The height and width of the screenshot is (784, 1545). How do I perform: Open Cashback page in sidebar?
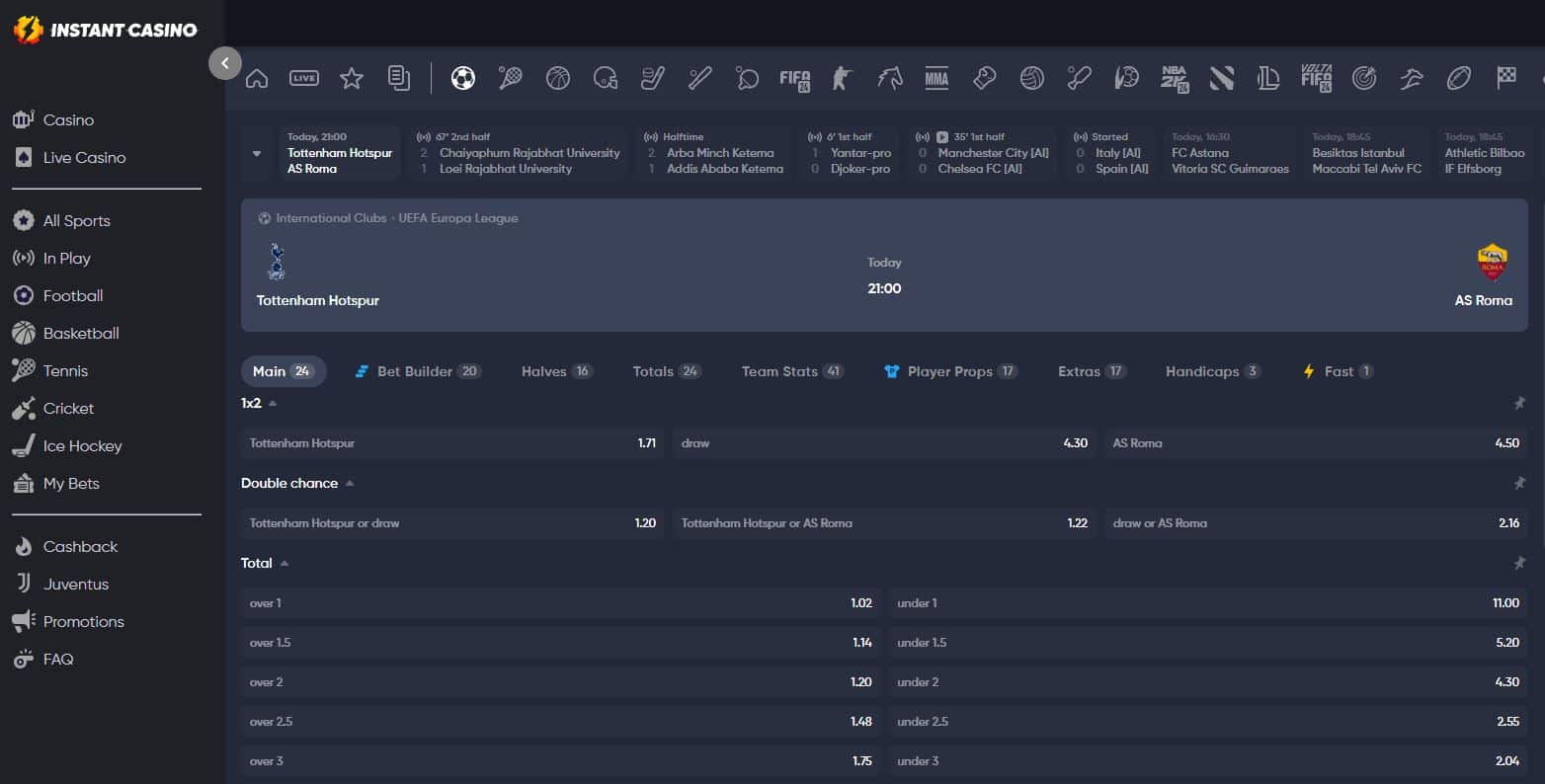point(80,546)
